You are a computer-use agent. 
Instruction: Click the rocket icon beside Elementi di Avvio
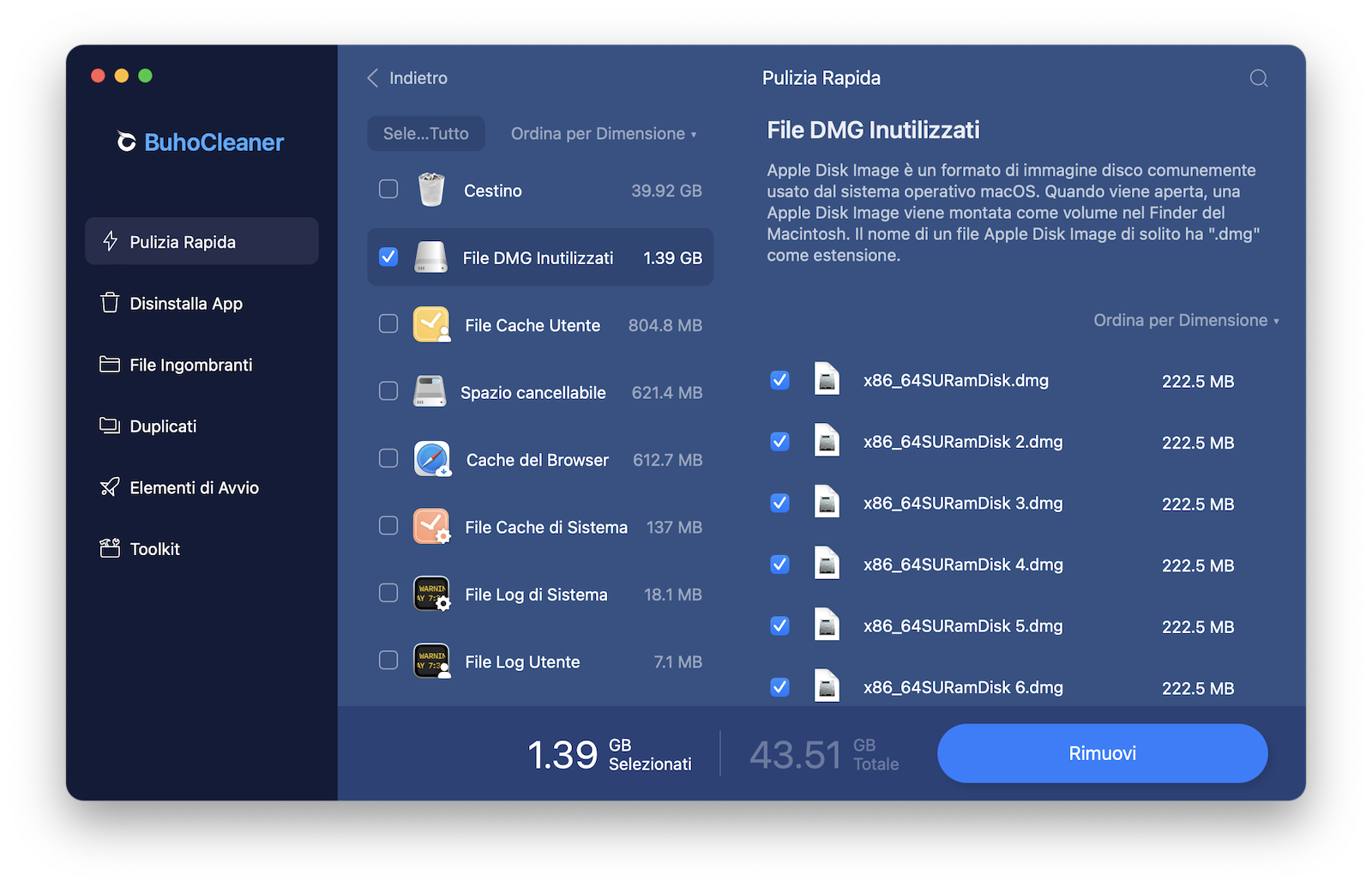(110, 487)
